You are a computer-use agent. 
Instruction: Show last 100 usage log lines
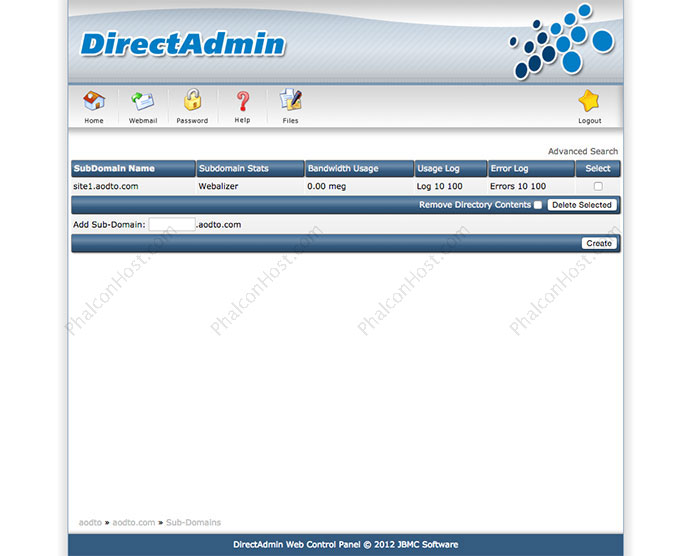(x=455, y=186)
